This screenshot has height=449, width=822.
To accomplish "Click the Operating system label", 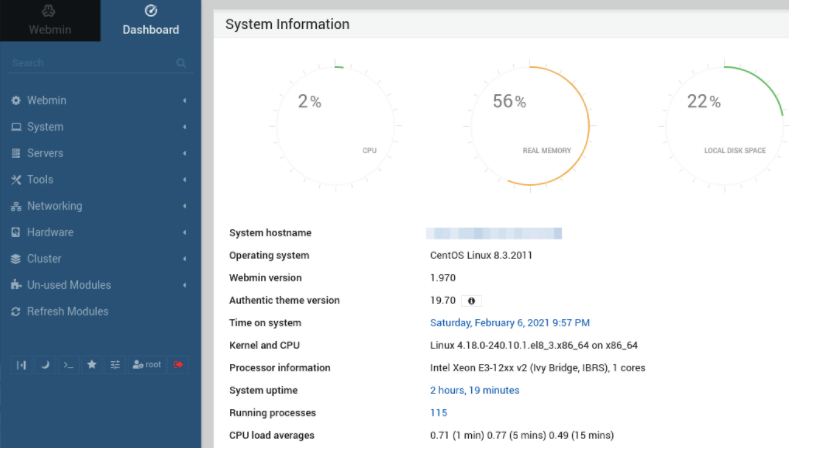I will click(269, 255).
